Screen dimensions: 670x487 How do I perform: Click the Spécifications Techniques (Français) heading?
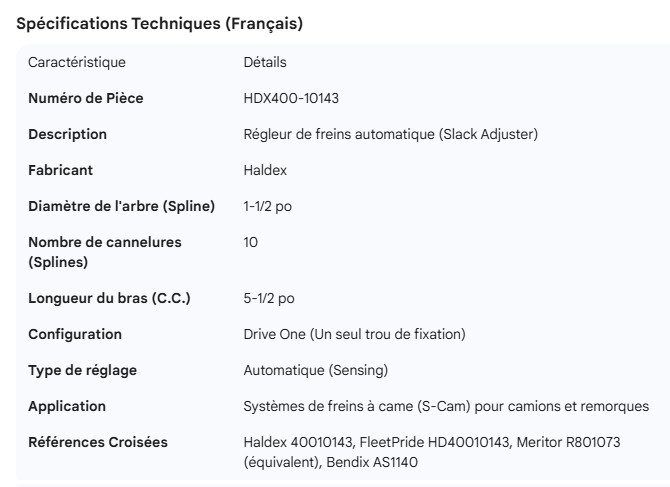point(160,25)
